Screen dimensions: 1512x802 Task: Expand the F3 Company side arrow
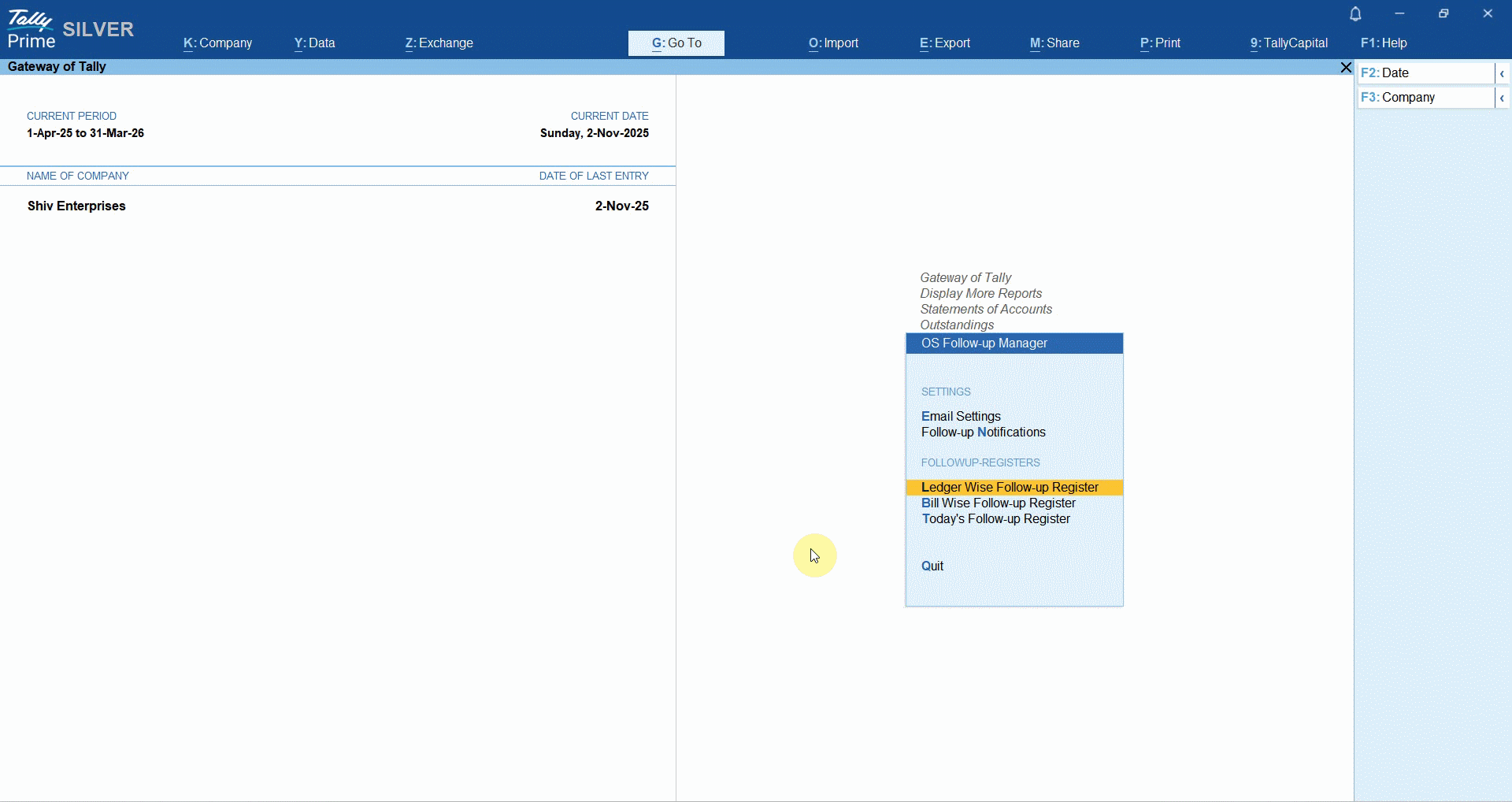1502,98
